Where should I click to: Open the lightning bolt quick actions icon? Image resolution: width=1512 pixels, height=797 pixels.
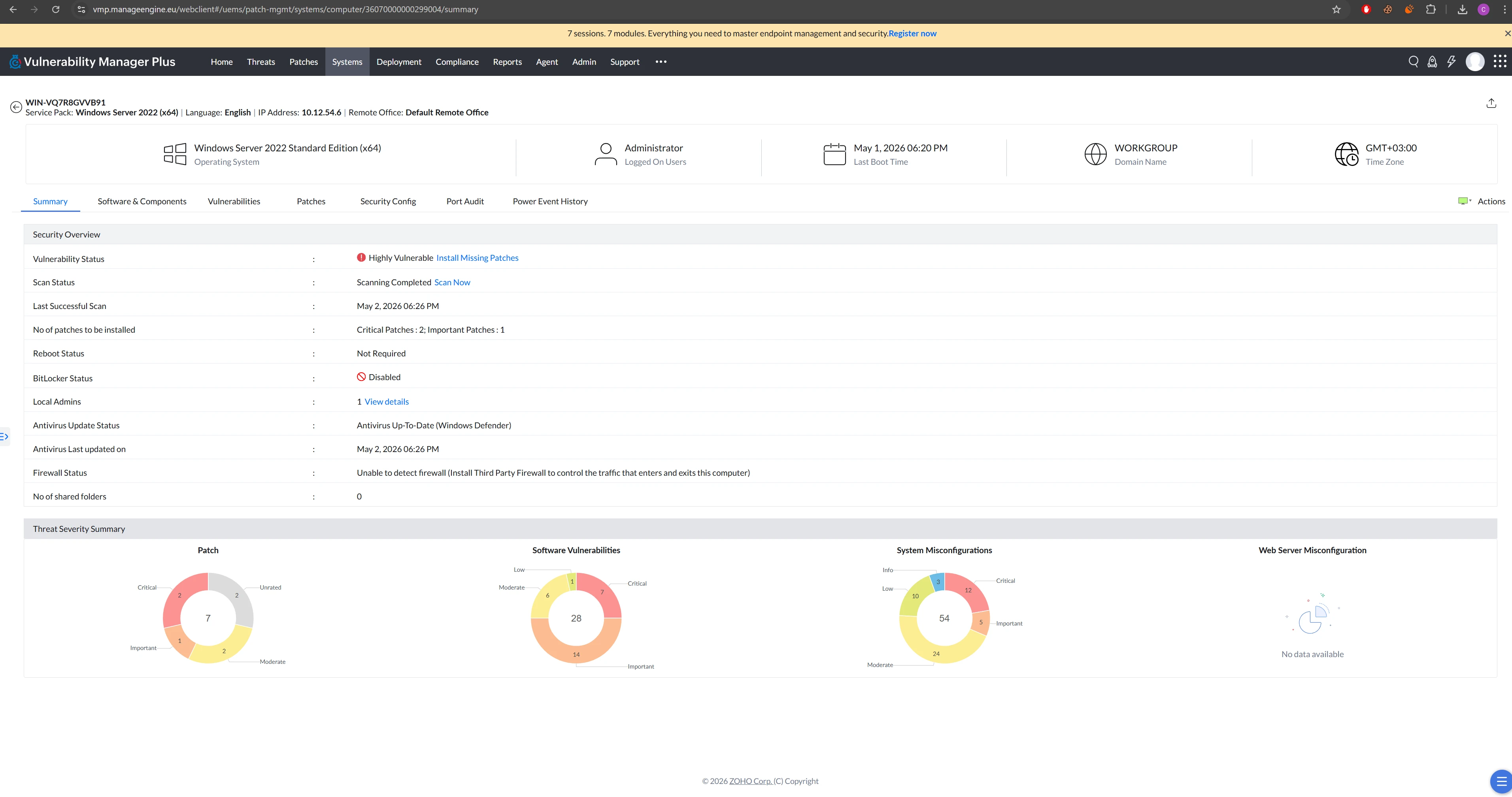tap(1452, 62)
